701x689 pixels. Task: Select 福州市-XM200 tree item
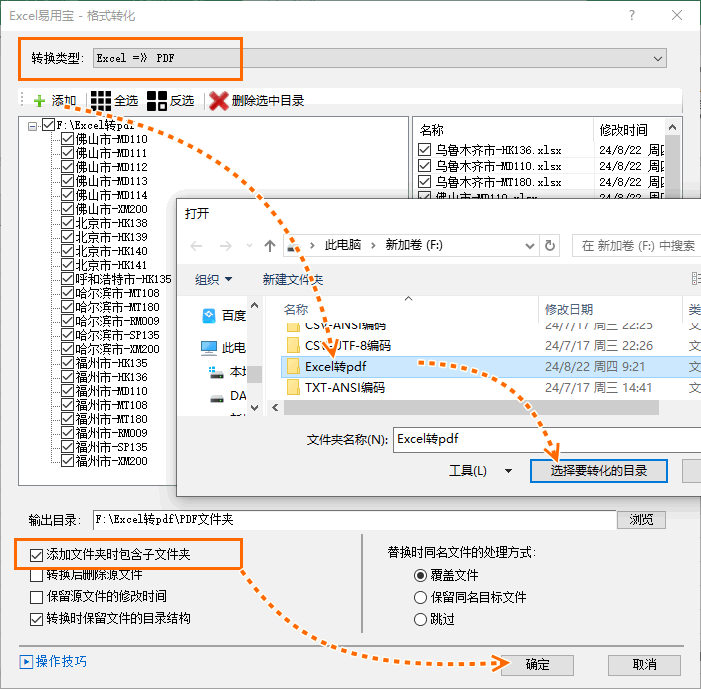(111, 461)
